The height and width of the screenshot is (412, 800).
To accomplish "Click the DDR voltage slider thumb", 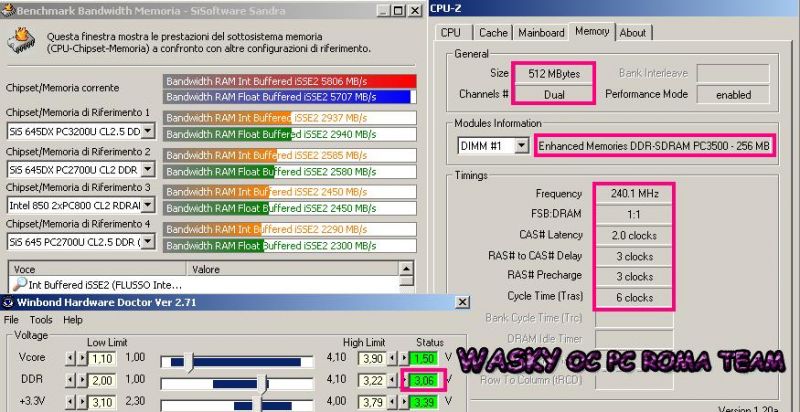I will click(x=262, y=383).
